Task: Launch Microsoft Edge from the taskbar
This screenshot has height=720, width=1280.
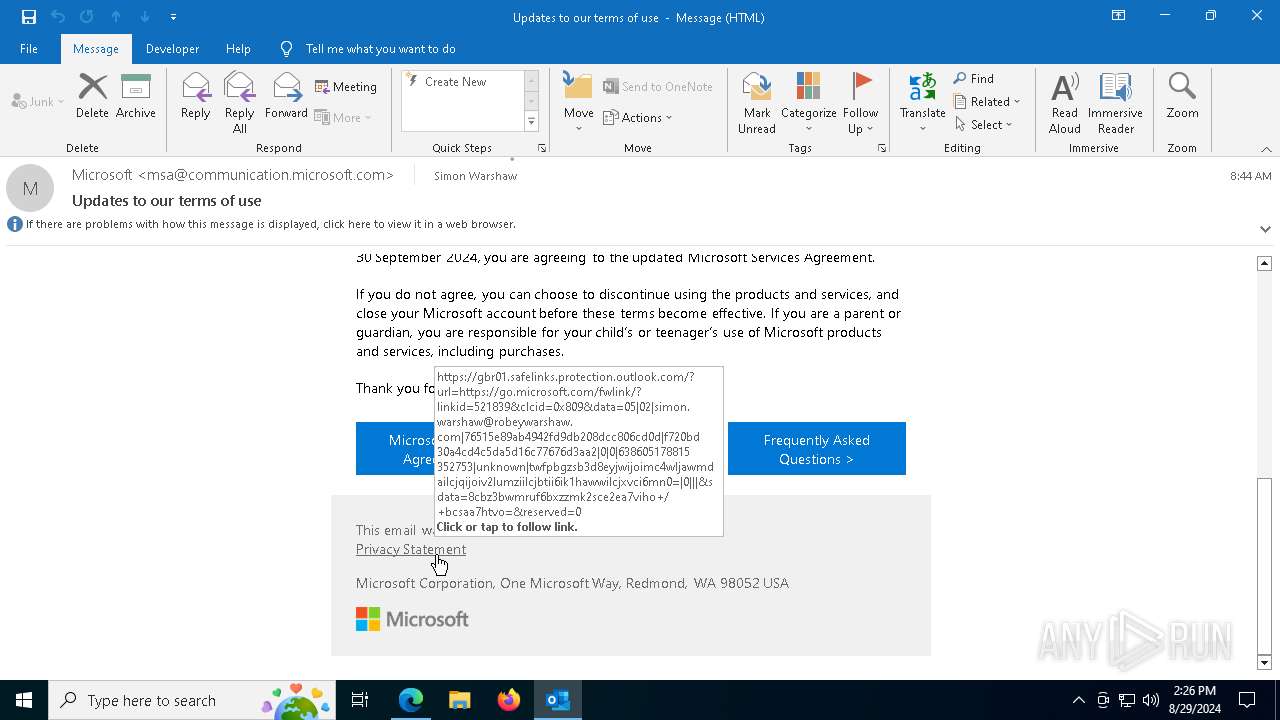Action: (x=411, y=700)
